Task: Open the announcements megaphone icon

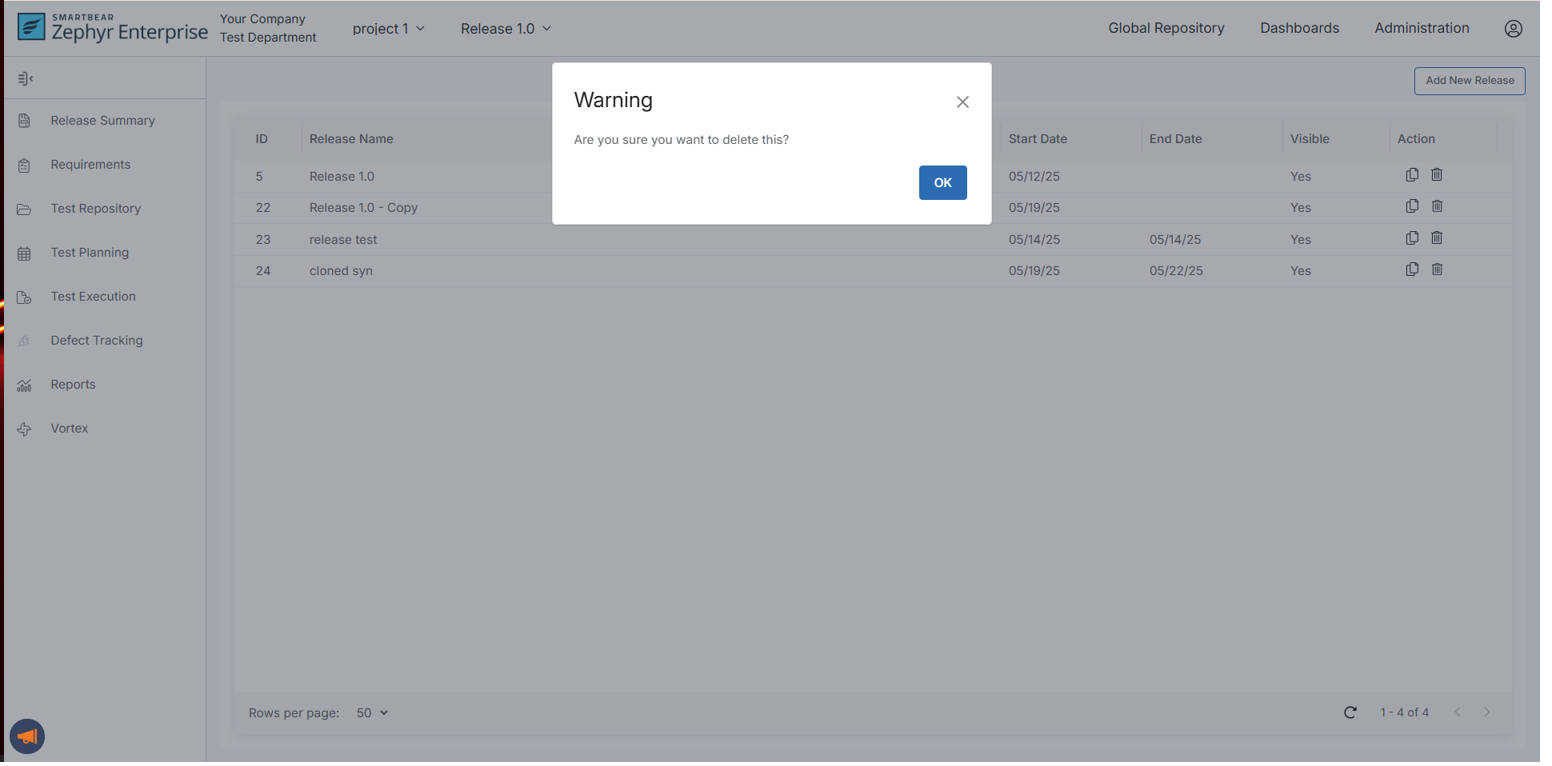Action: (27, 737)
